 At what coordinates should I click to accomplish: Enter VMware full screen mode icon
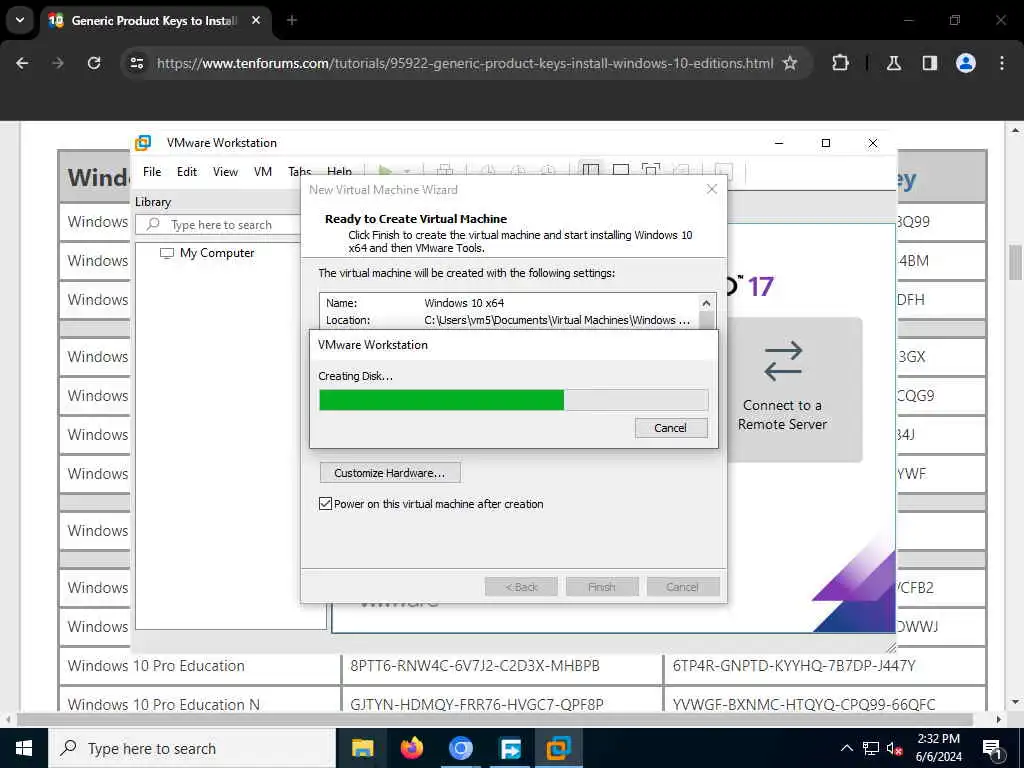point(650,170)
